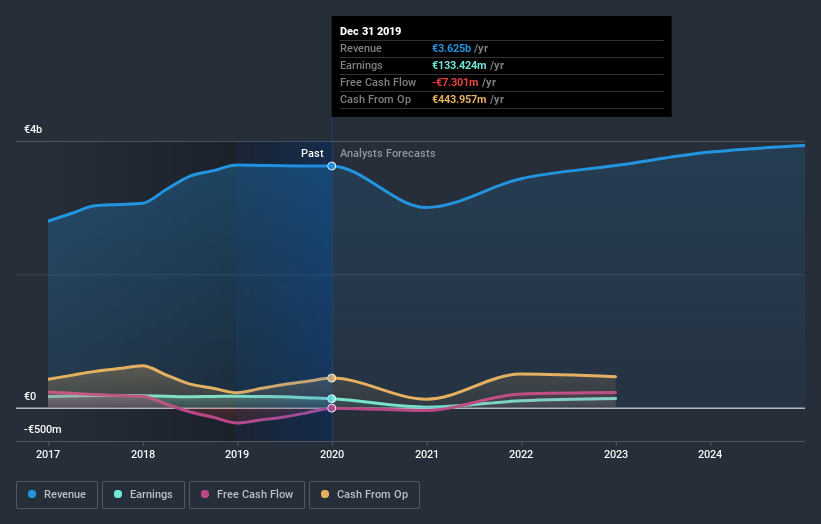The height and width of the screenshot is (524, 821).
Task: Click the 2018 x-axis label
Action: tap(143, 454)
